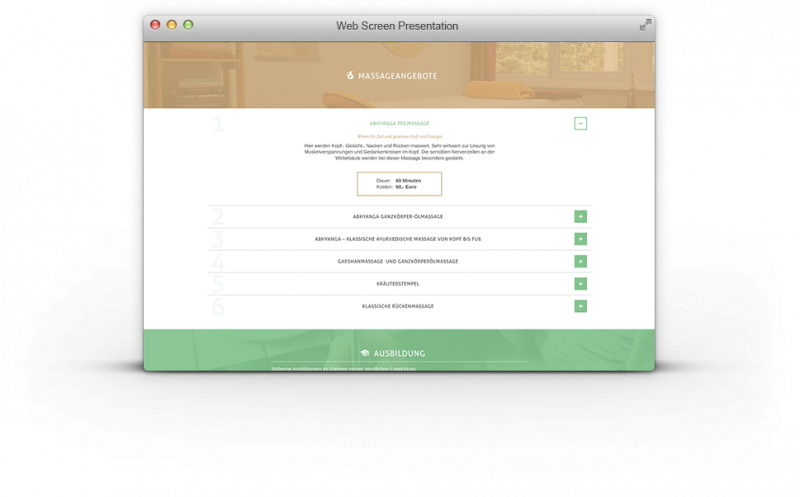
Task: Click Abhyanga klassische ayurvedische Massage title
Action: [x=398, y=239]
